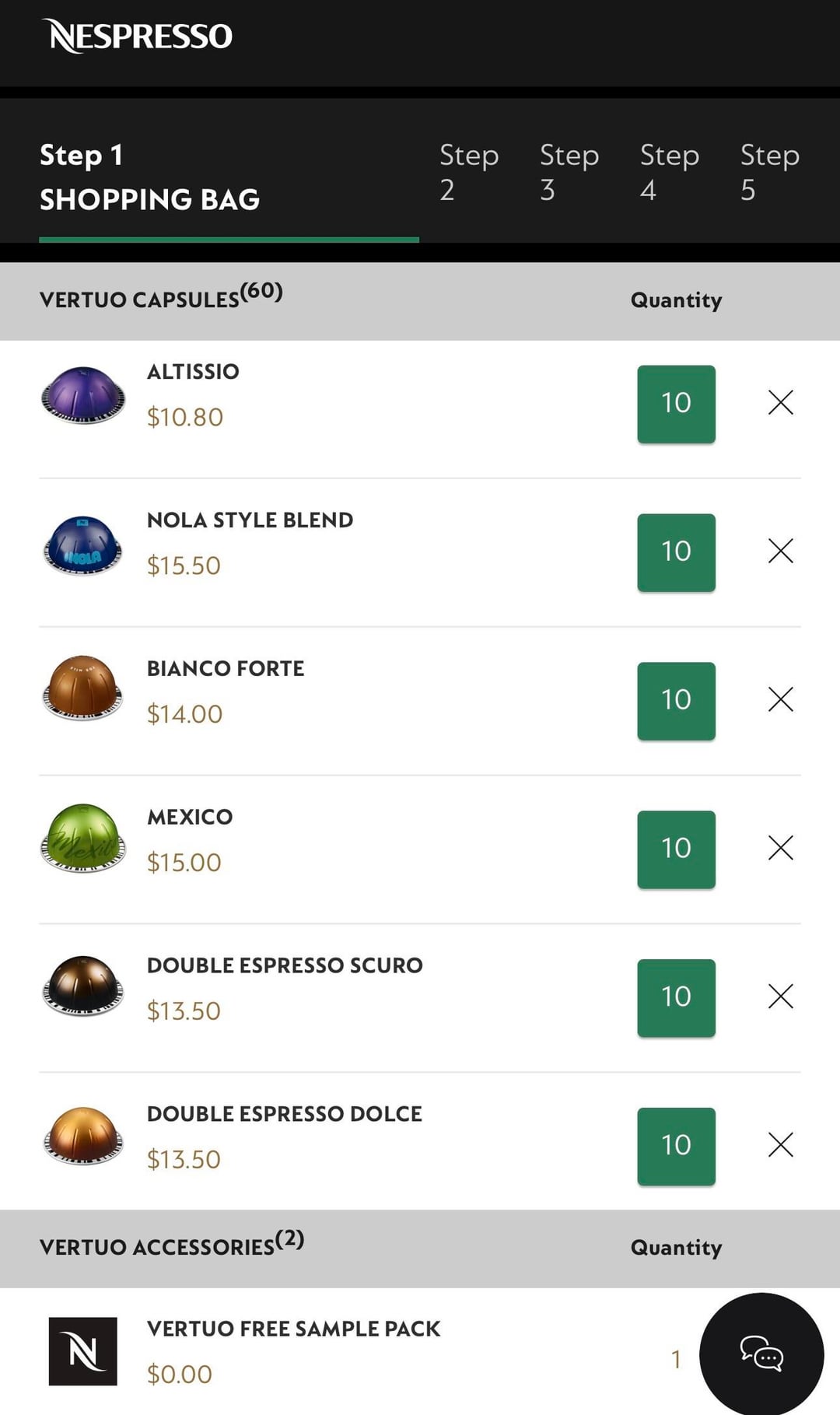Remove Double Espresso Dolce item

[780, 1145]
